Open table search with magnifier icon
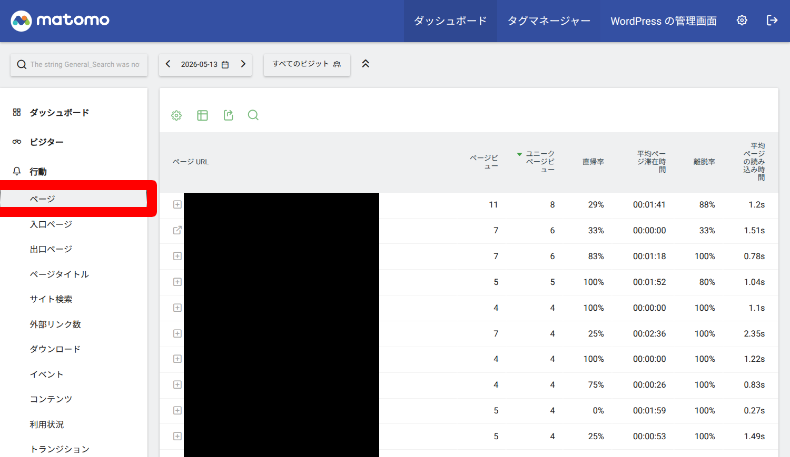This screenshot has height=457, width=790. pyautogui.click(x=253, y=115)
